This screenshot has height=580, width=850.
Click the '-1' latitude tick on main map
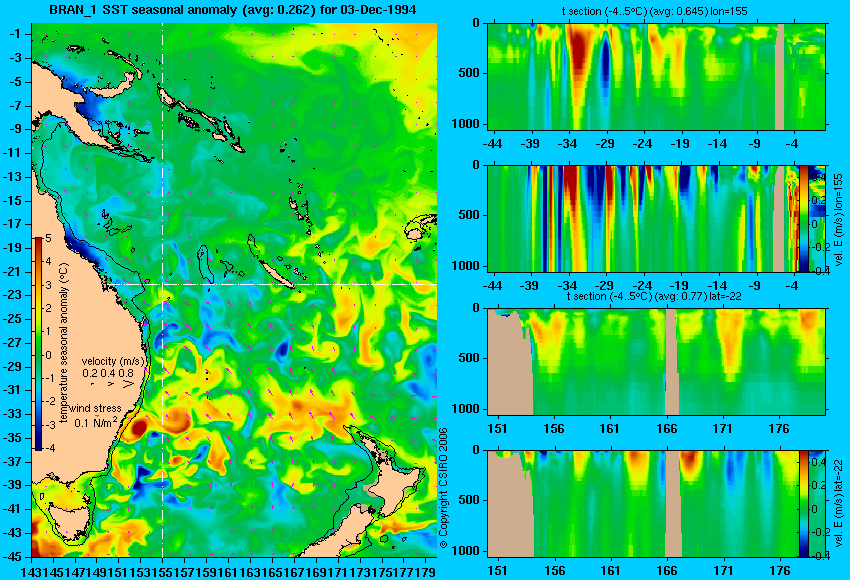pos(15,34)
